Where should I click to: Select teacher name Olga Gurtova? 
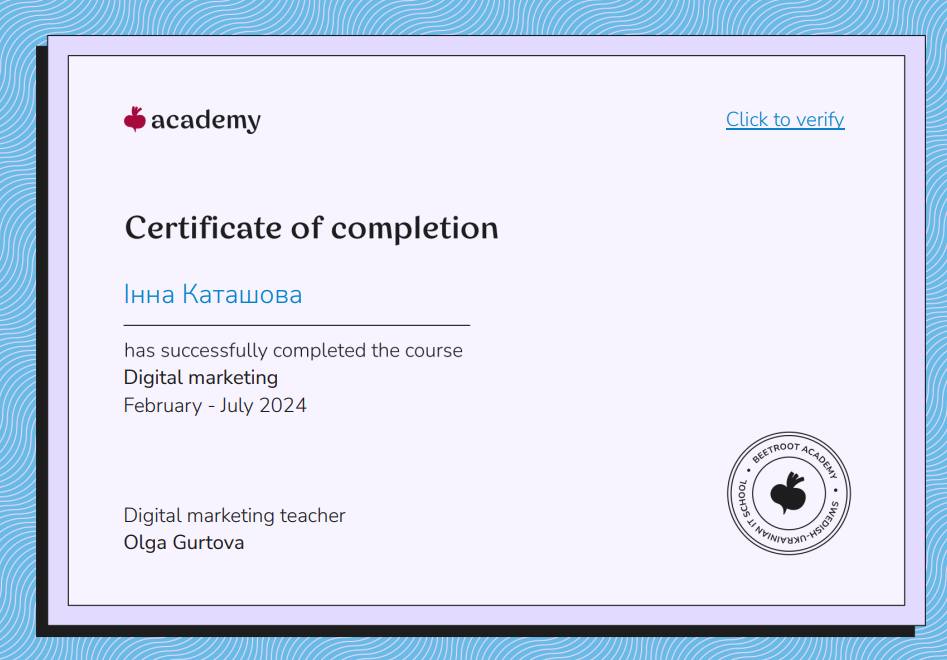(184, 543)
